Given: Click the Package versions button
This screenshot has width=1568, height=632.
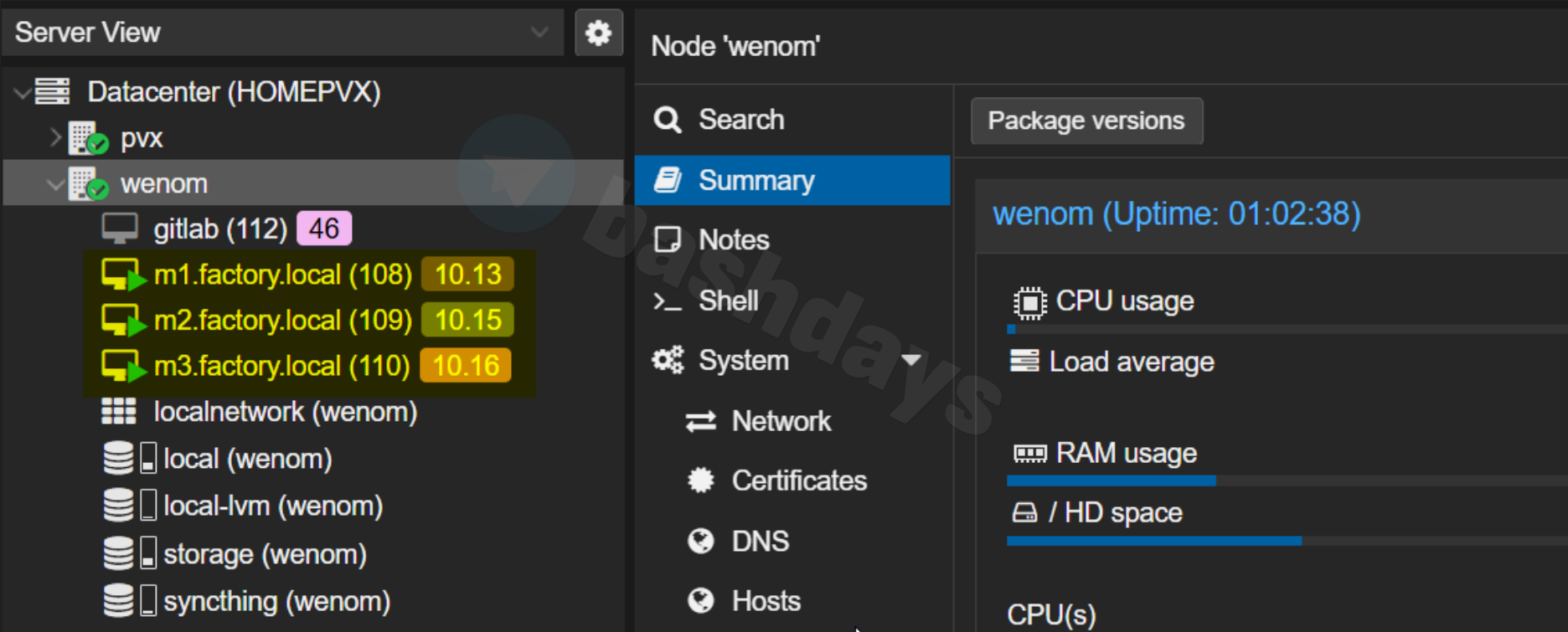Looking at the screenshot, I should point(1086,121).
